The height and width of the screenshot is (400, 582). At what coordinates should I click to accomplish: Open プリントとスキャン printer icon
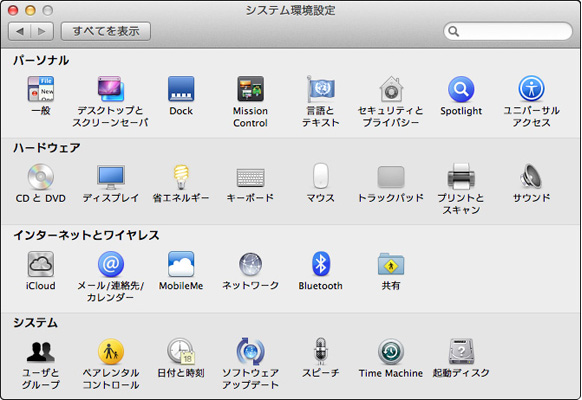pyautogui.click(x=461, y=177)
